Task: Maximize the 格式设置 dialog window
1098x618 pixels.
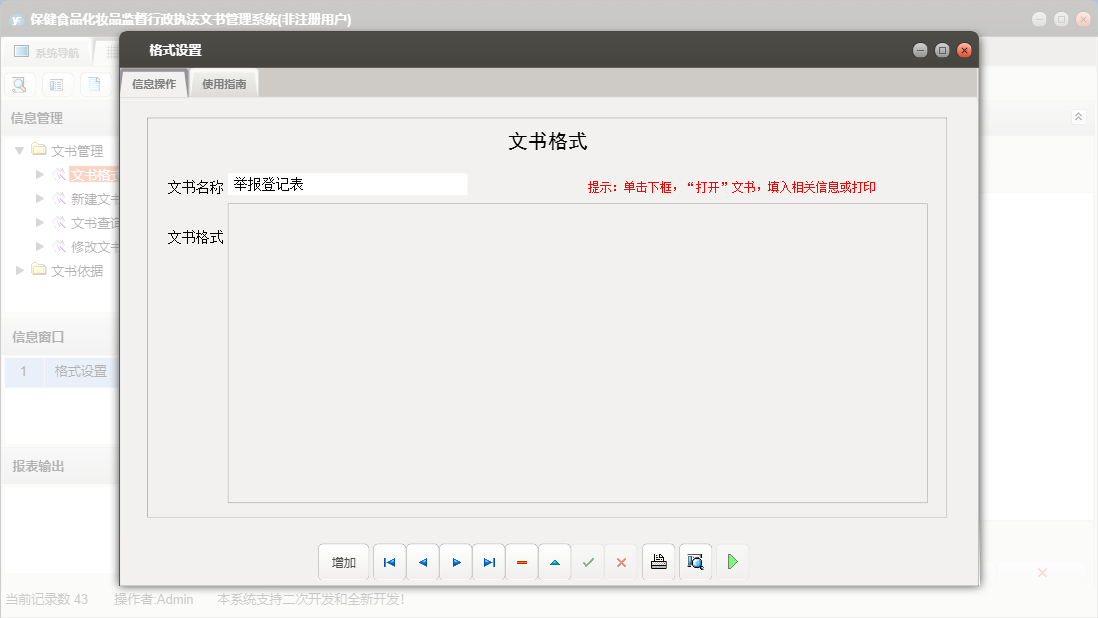Action: pos(942,50)
